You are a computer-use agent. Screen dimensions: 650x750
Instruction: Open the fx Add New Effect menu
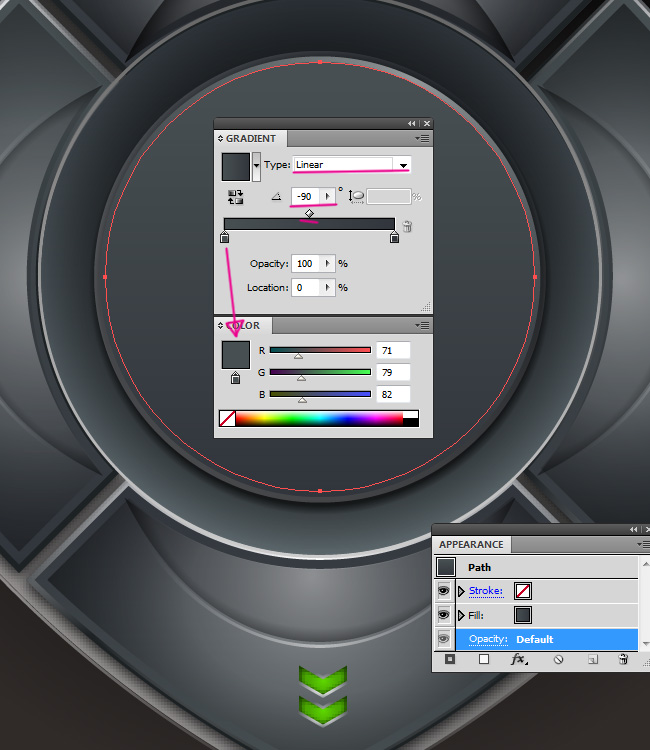point(519,660)
